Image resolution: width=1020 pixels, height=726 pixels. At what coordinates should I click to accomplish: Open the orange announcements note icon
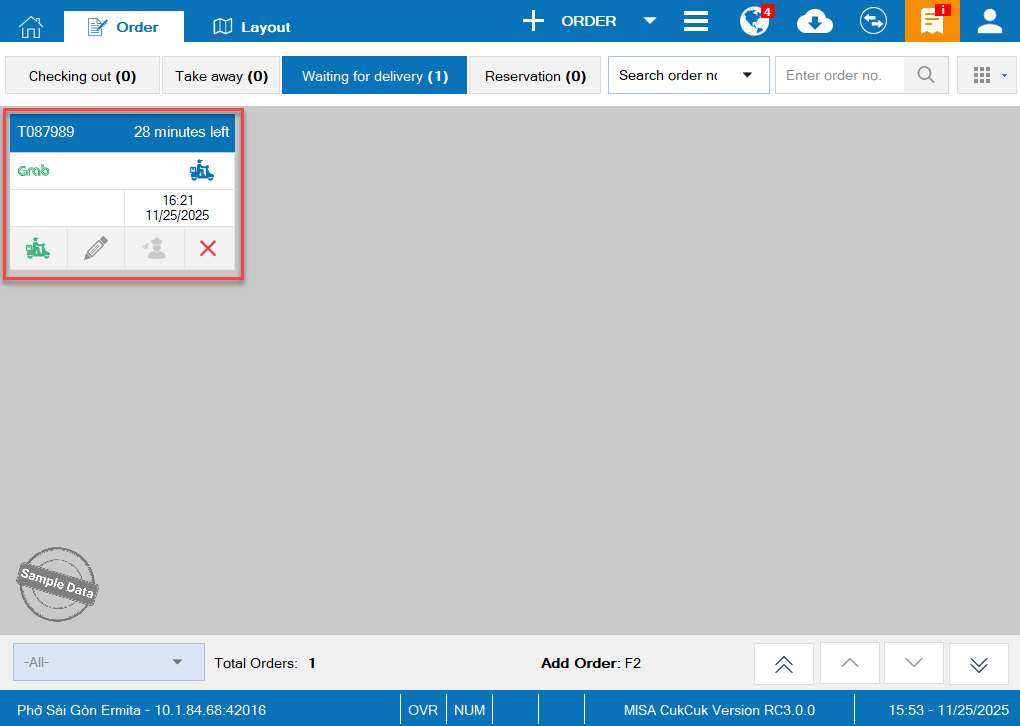point(932,21)
